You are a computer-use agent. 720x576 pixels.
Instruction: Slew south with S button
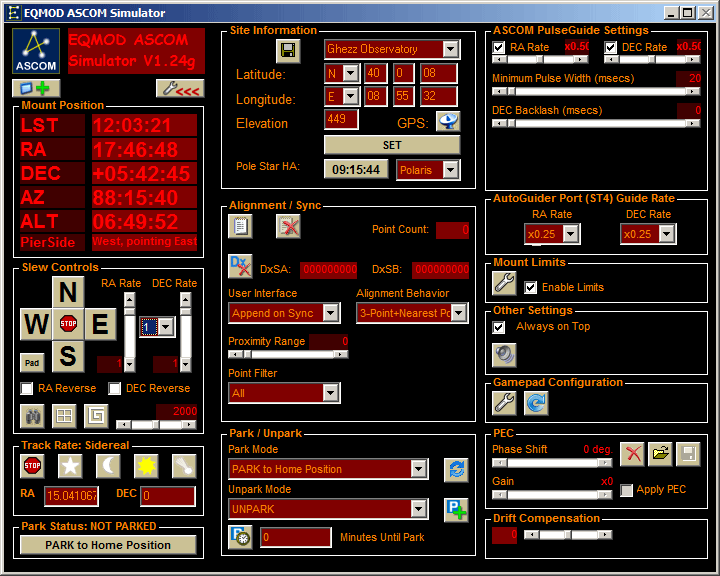[x=68, y=356]
